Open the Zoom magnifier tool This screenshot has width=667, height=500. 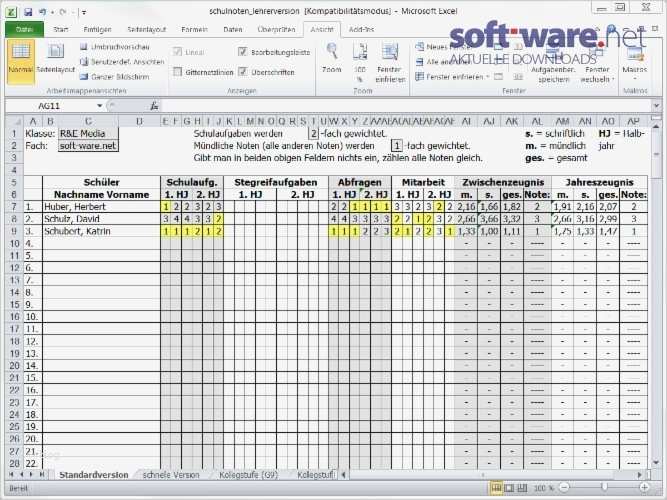coord(332,58)
